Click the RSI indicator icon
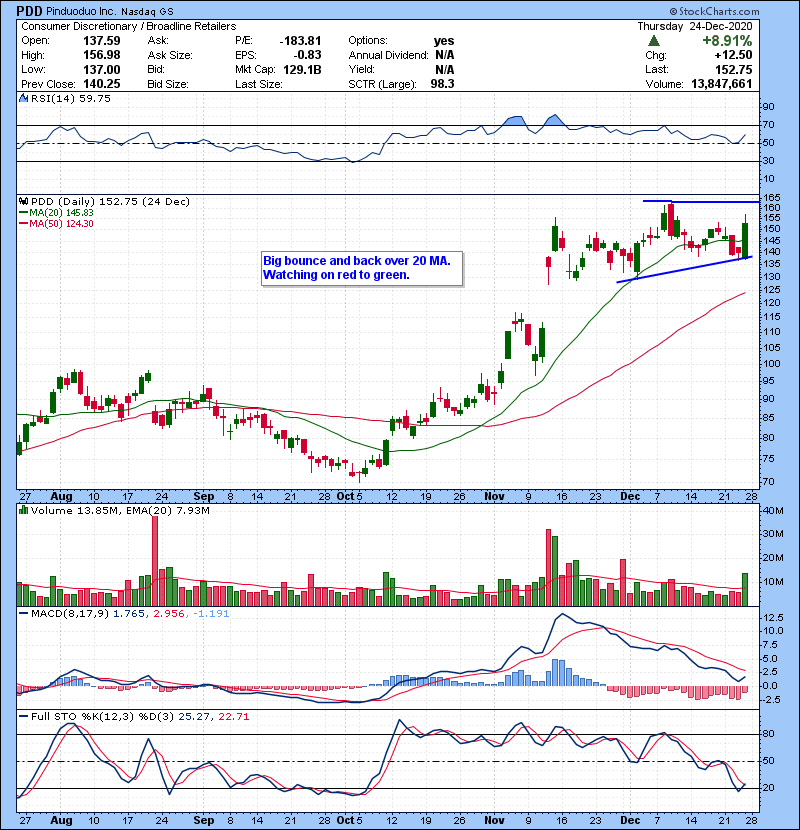This screenshot has height=830, width=800. 23,98
